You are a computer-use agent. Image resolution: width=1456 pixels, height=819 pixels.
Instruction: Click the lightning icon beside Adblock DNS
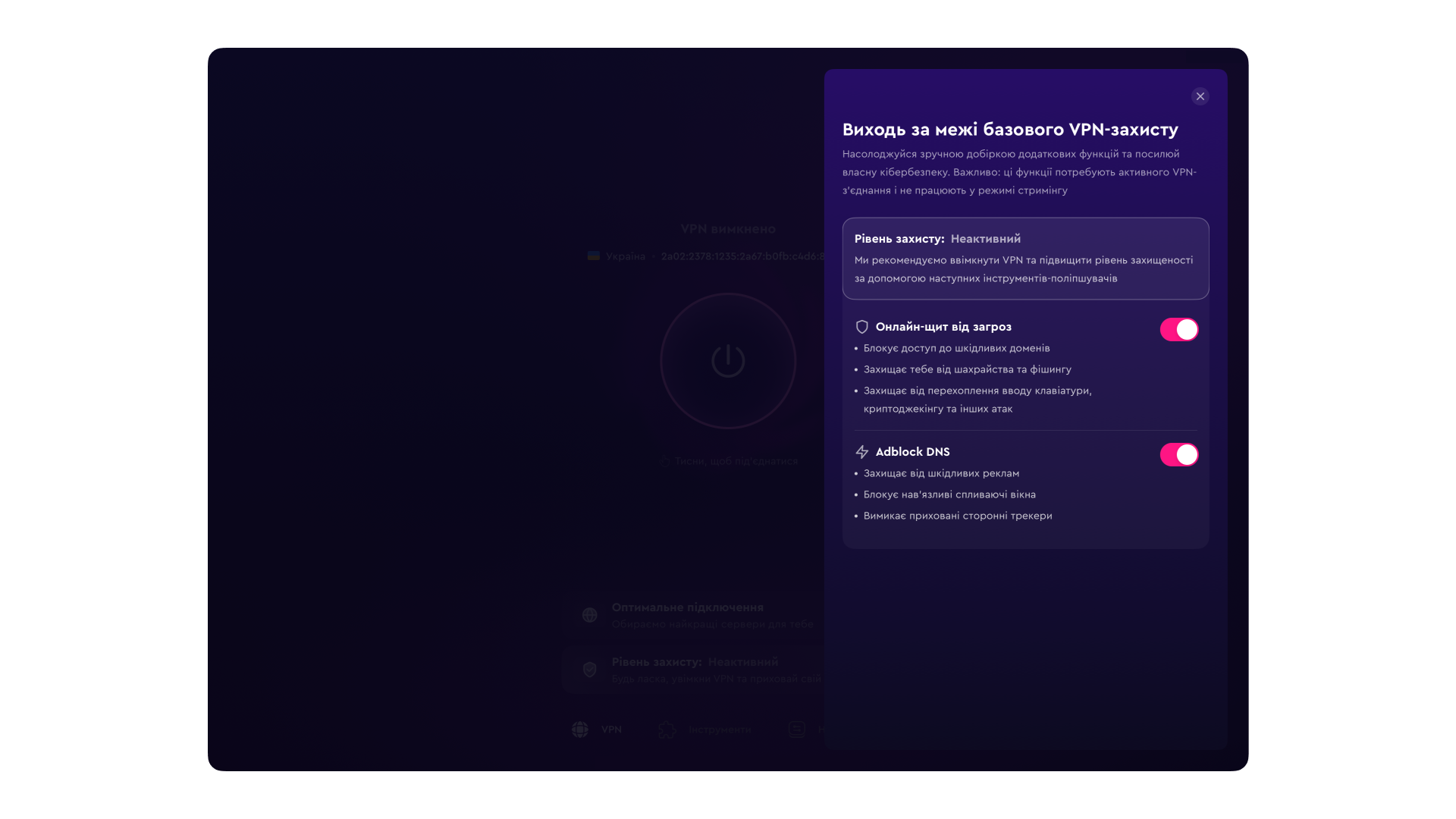point(862,452)
